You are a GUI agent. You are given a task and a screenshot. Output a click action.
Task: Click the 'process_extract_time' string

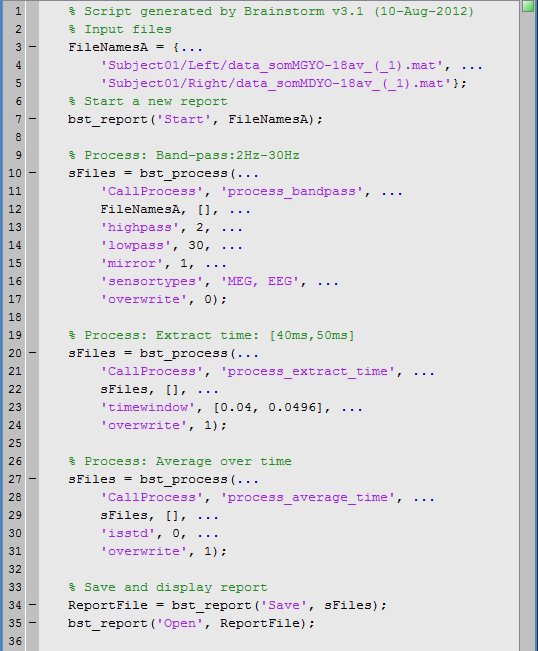[308, 372]
